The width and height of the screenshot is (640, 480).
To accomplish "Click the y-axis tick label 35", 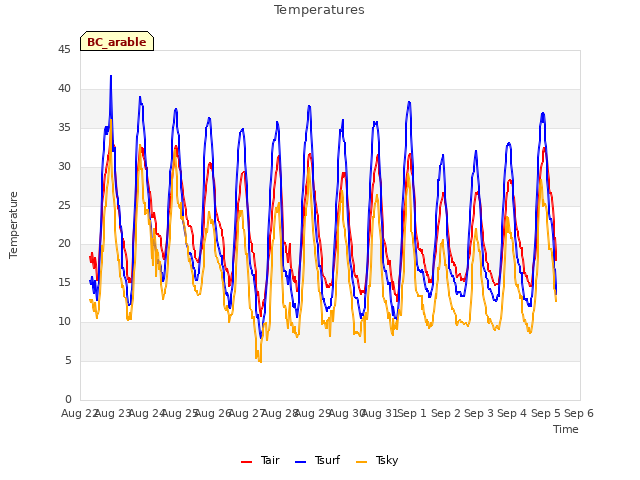I will 64,128.
